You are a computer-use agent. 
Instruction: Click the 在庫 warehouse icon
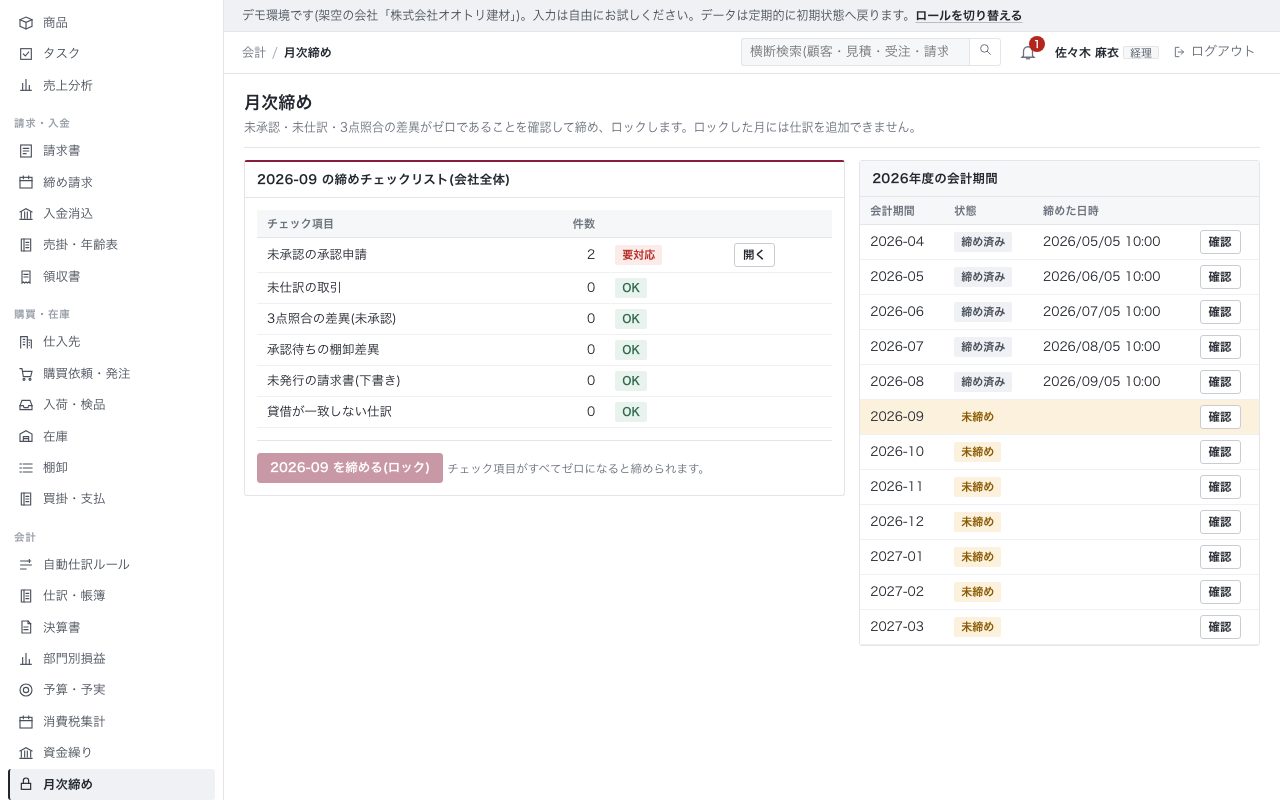(26, 436)
